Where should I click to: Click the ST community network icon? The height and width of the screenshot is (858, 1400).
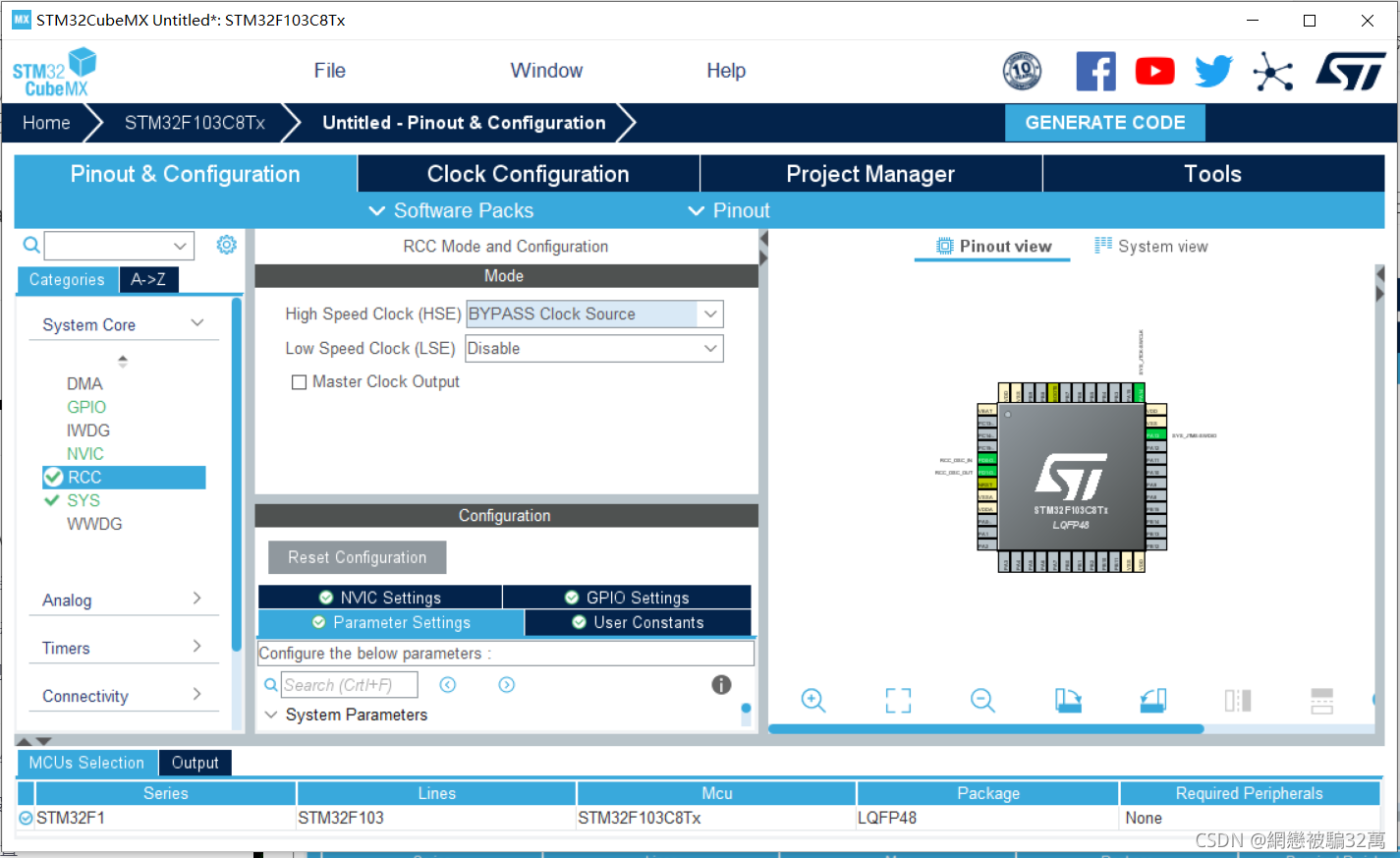click(1273, 72)
